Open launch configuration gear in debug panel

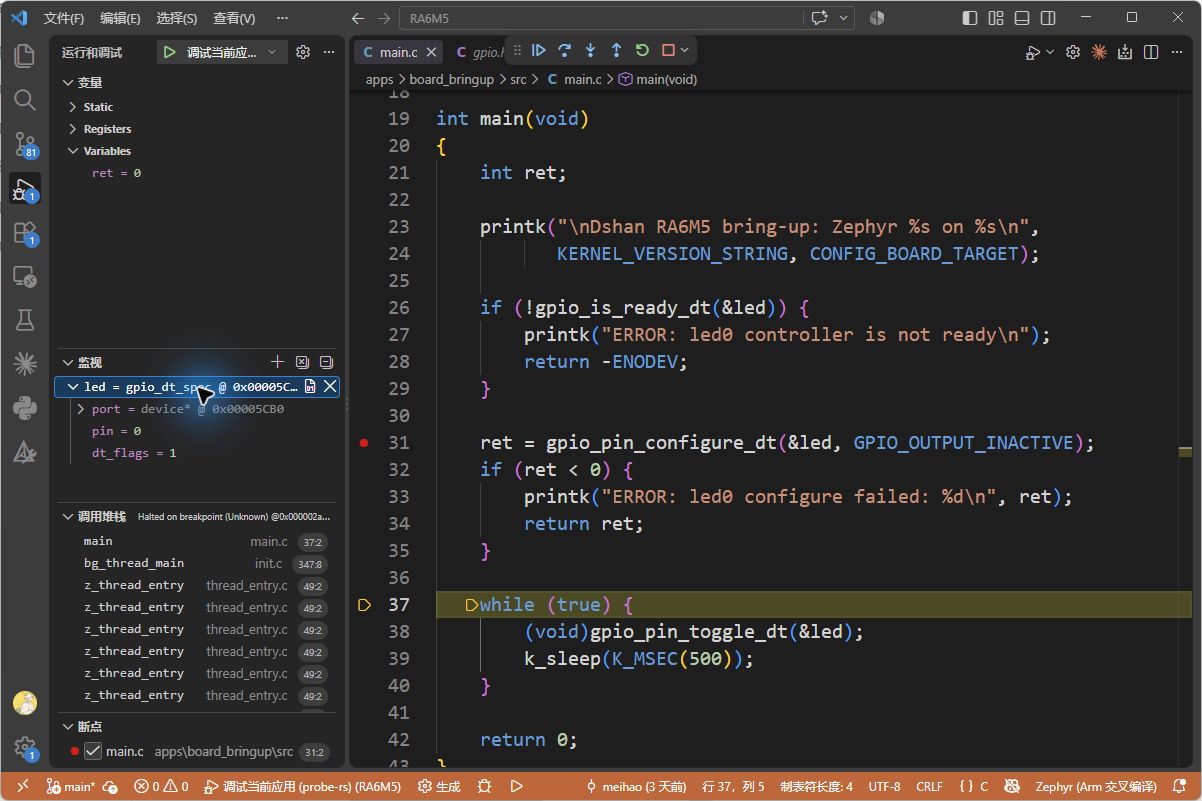coord(303,52)
